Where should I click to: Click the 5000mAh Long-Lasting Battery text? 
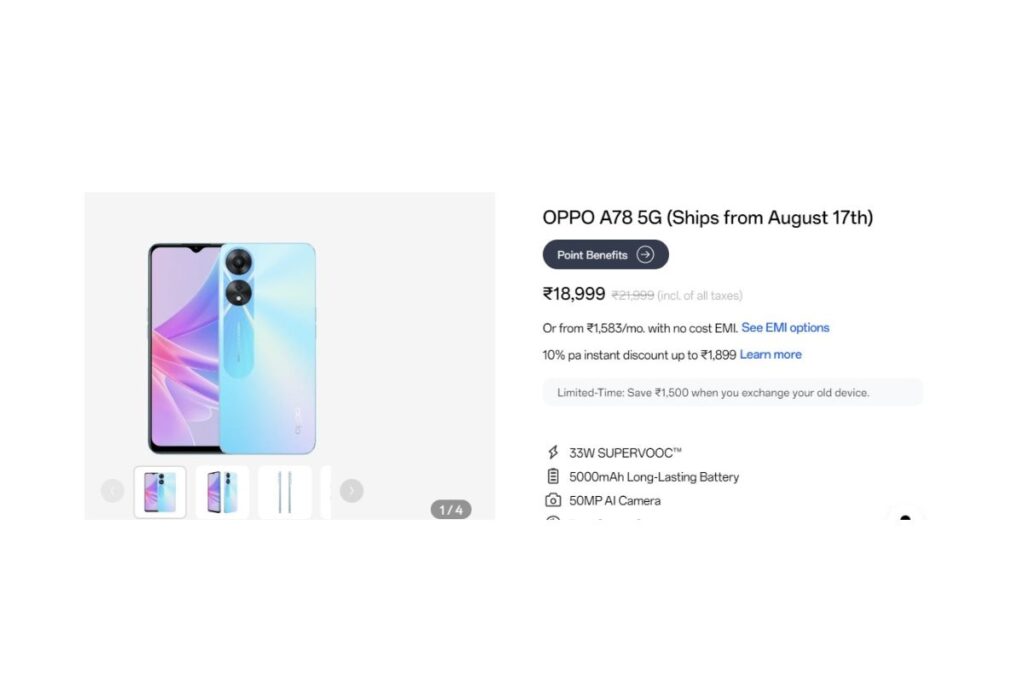[x=654, y=477]
